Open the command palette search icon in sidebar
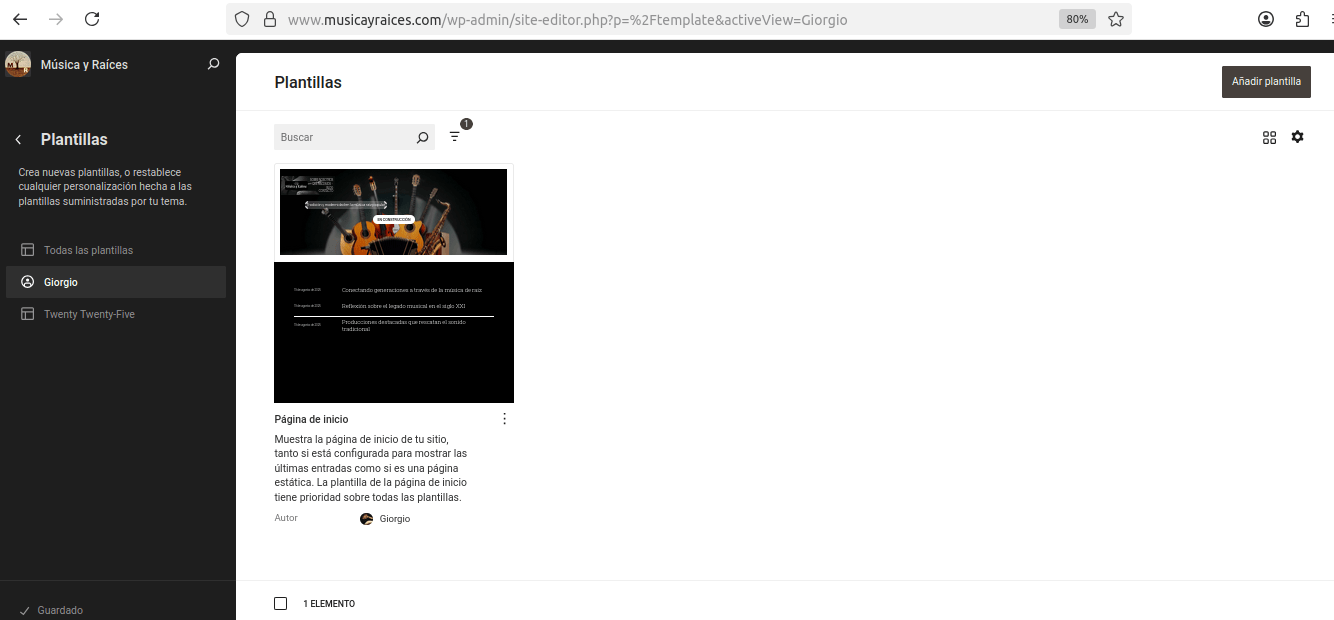 (x=213, y=64)
